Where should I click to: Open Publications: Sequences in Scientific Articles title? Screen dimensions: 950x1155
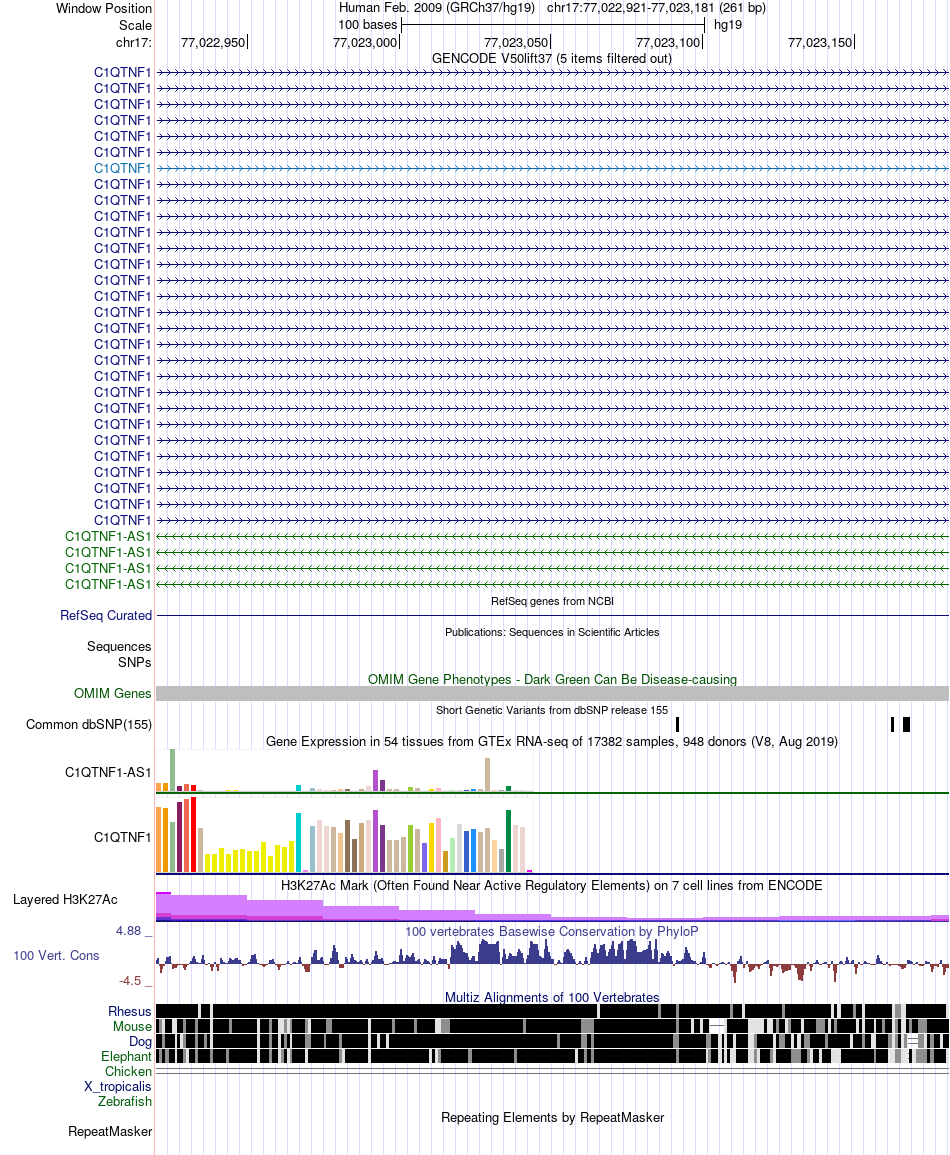(x=552, y=632)
